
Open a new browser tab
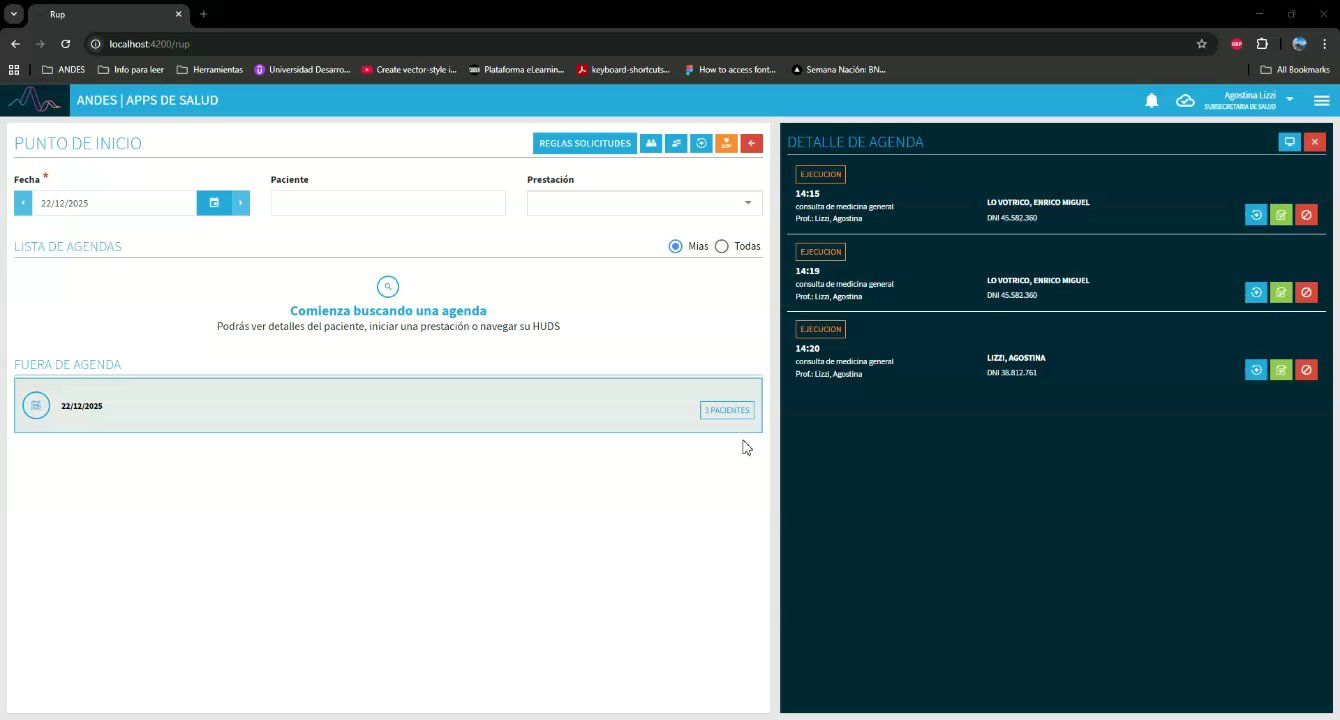(204, 15)
